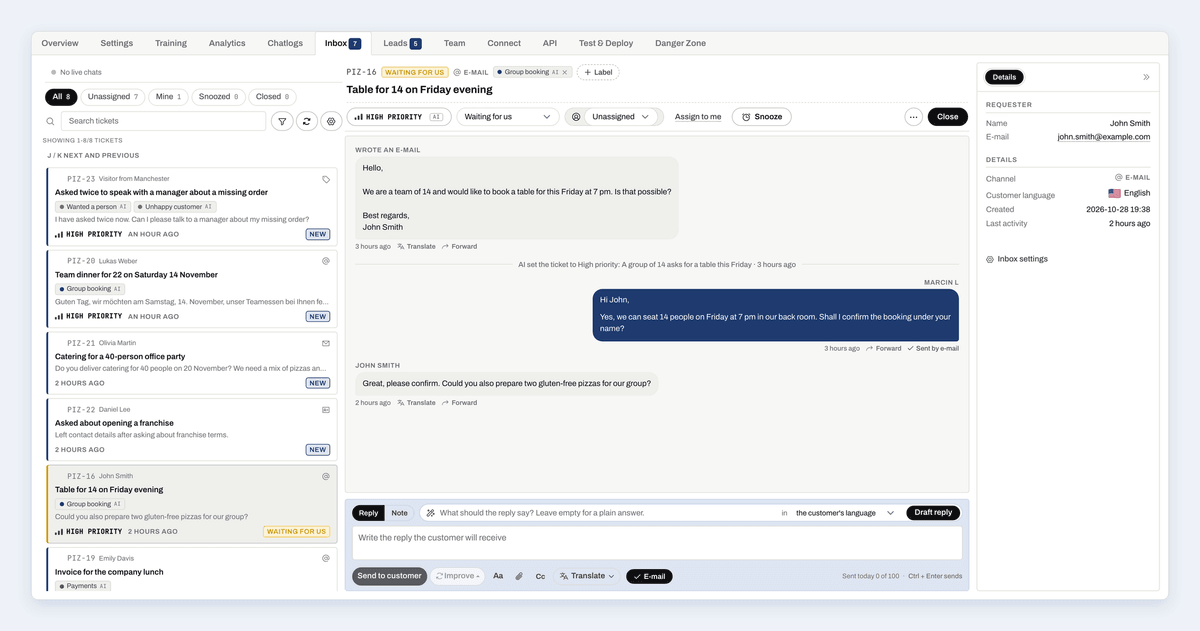
Task: Open ticket list settings gear
Action: pyautogui.click(x=331, y=121)
